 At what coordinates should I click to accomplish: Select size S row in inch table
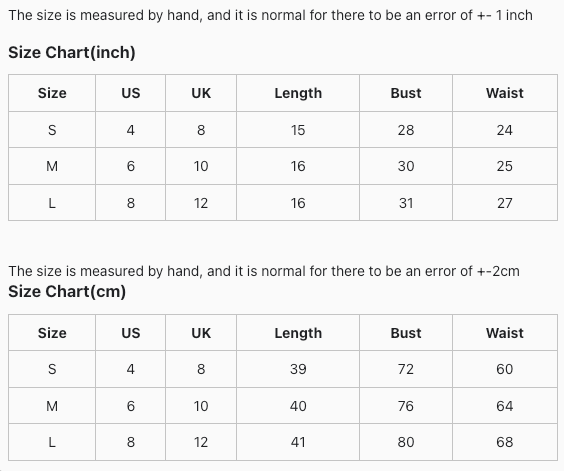pyautogui.click(x=283, y=130)
